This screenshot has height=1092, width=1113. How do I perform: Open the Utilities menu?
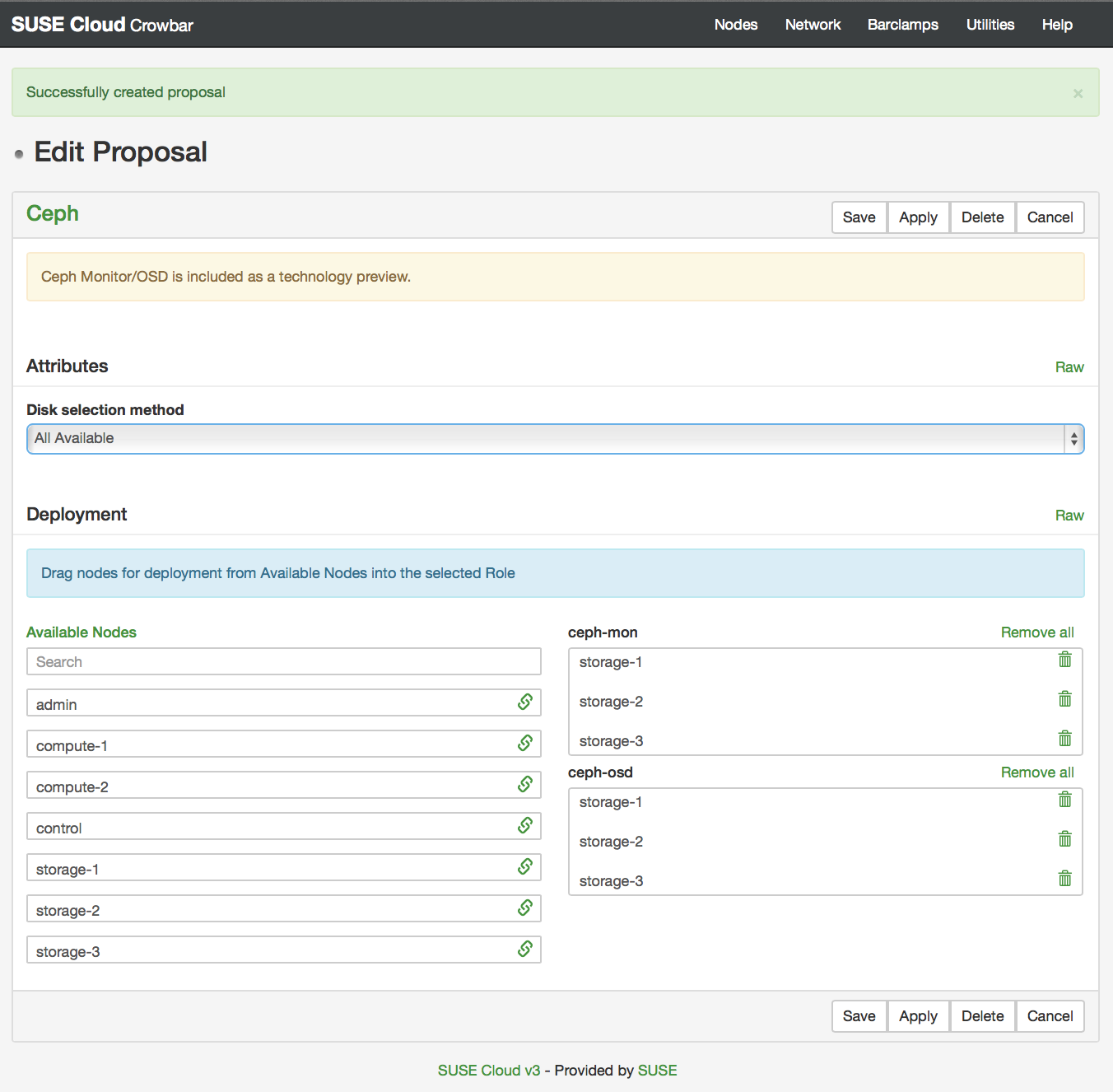tap(990, 25)
